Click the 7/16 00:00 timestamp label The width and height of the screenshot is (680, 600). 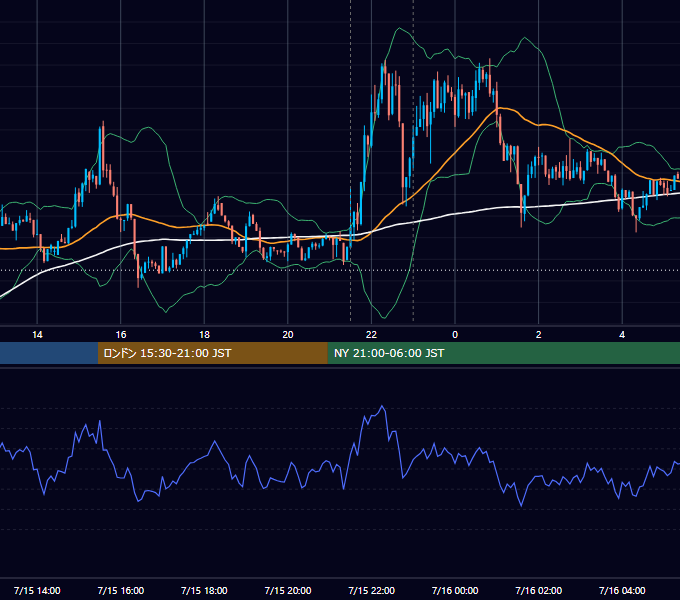pos(455,590)
